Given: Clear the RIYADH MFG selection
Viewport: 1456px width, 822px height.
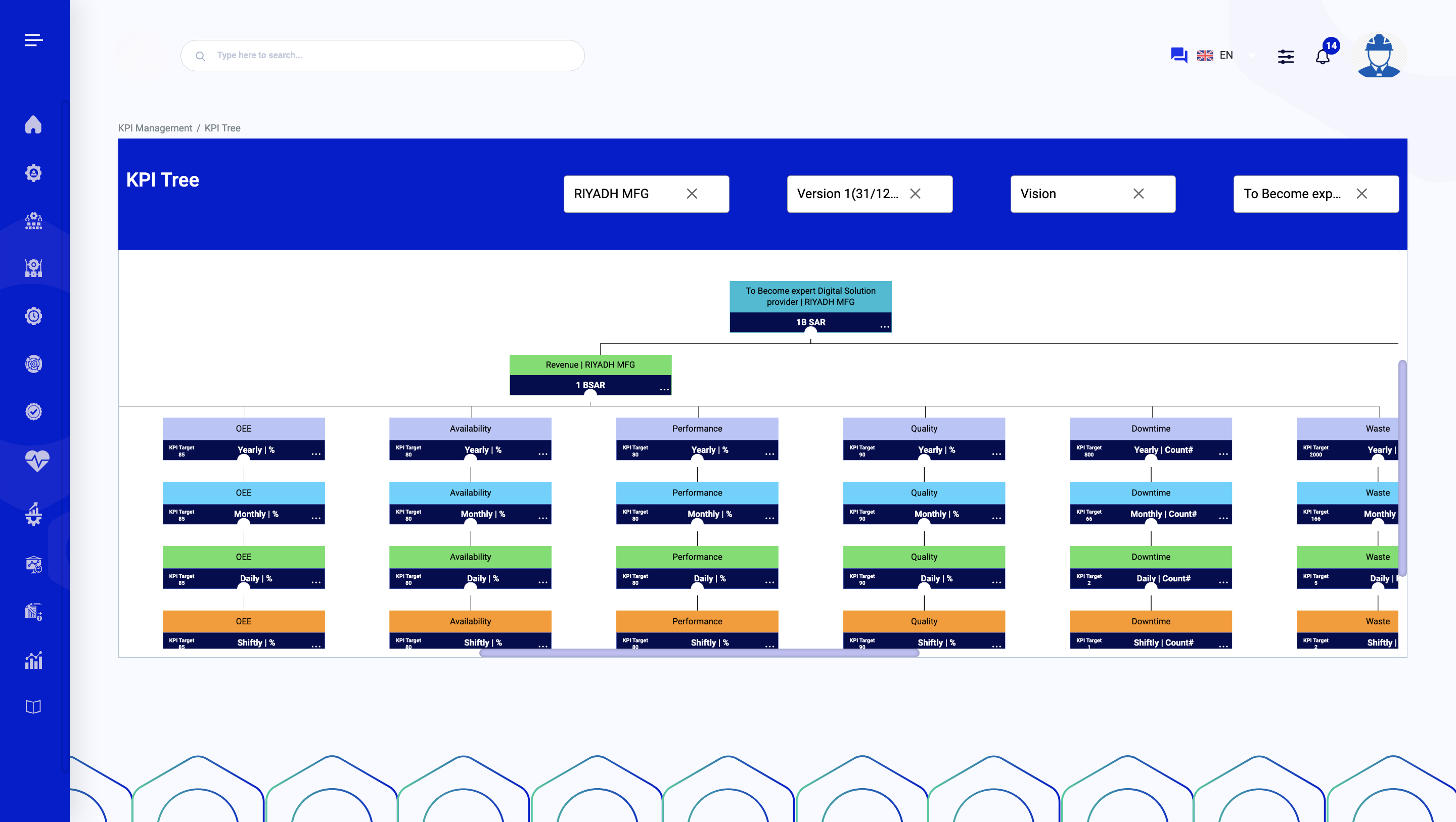Looking at the screenshot, I should point(691,194).
